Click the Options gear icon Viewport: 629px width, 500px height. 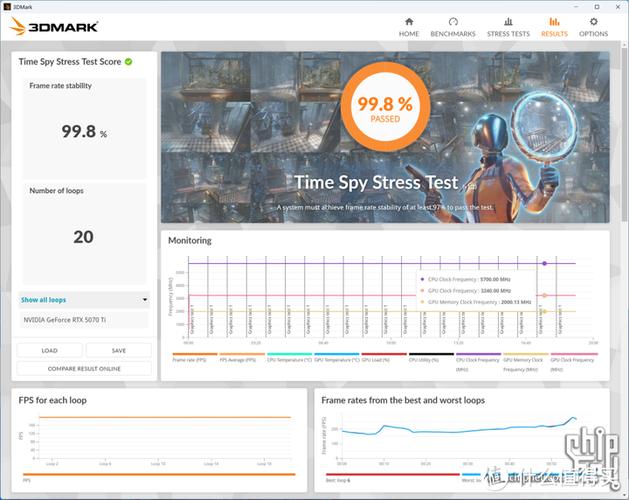(593, 22)
